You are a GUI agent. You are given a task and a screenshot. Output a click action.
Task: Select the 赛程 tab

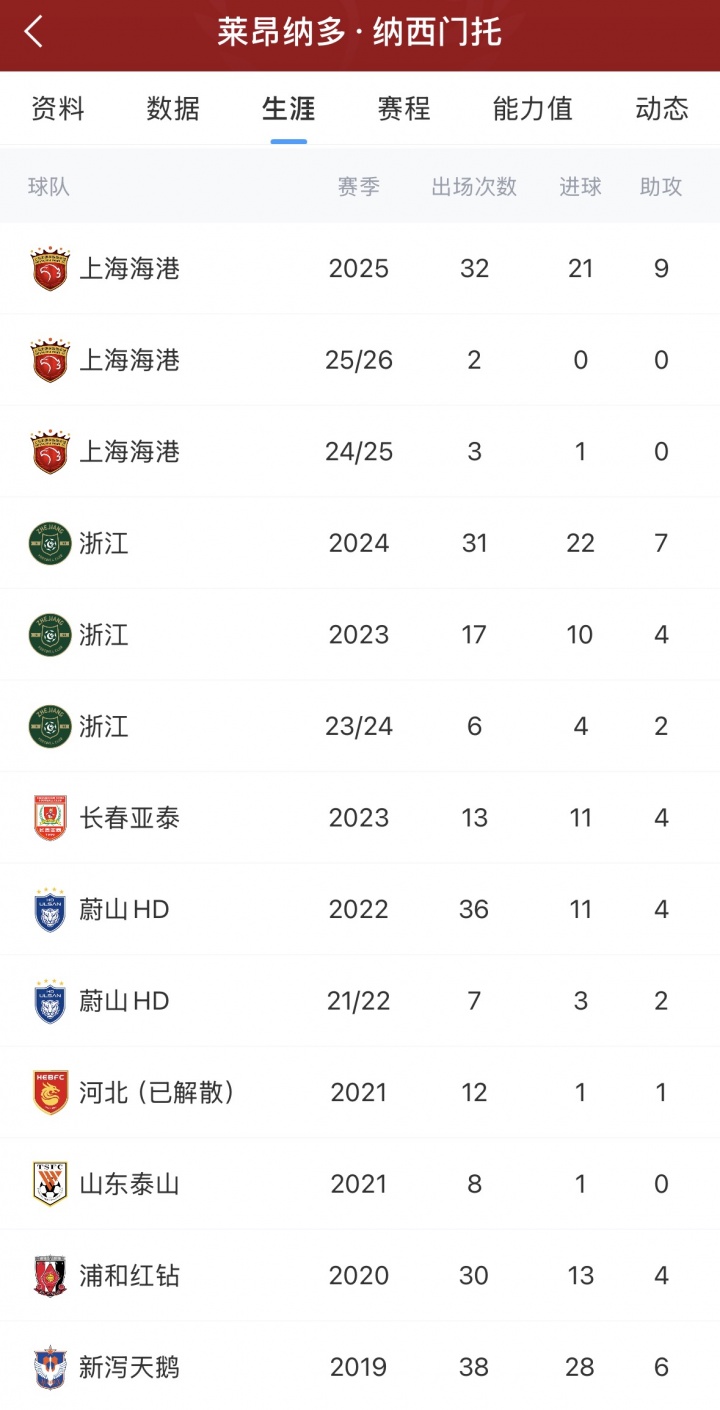404,108
